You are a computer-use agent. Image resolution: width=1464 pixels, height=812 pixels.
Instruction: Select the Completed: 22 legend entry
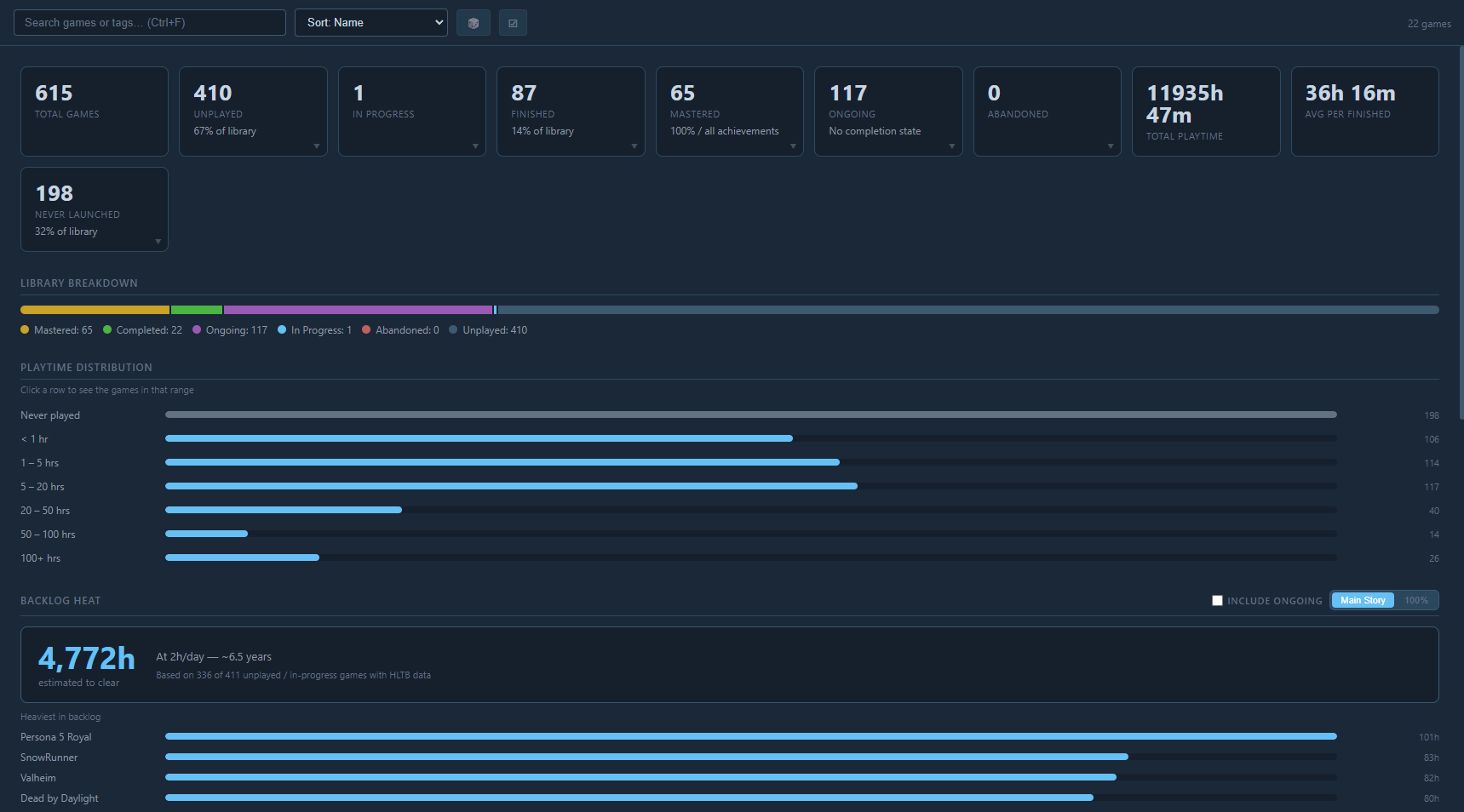pos(143,330)
